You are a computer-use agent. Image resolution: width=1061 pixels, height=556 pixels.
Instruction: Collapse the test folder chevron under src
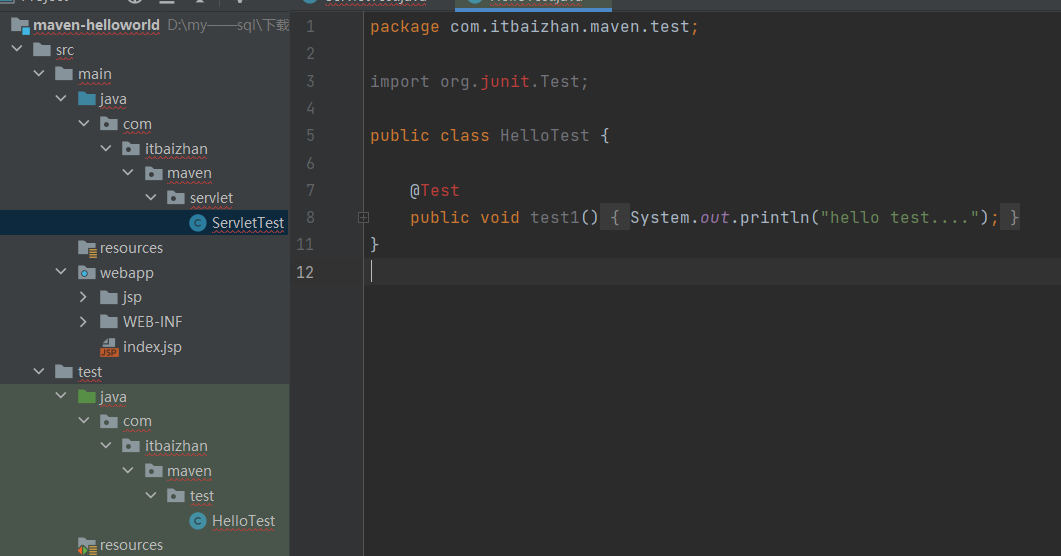39,371
